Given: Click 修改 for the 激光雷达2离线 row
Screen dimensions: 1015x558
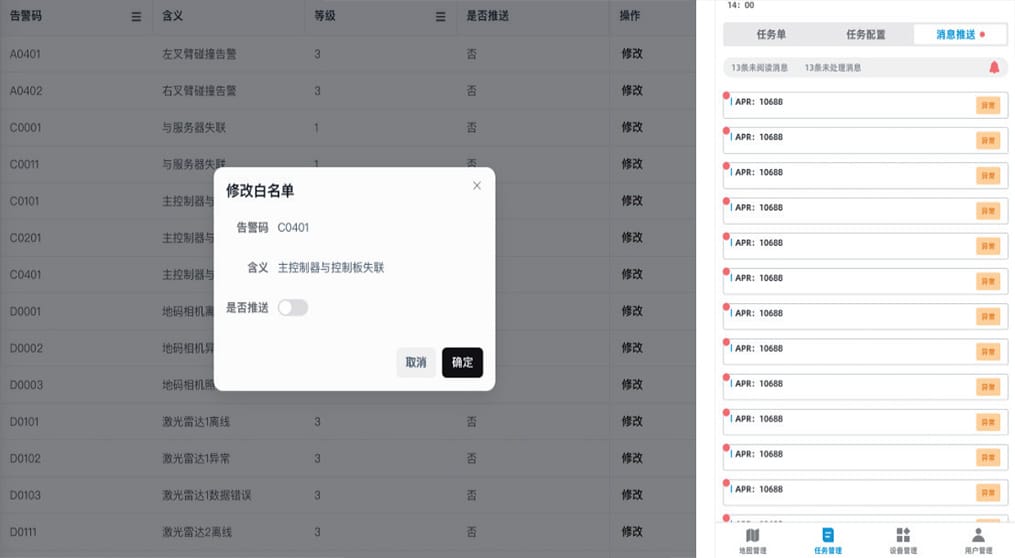Looking at the screenshot, I should (632, 533).
